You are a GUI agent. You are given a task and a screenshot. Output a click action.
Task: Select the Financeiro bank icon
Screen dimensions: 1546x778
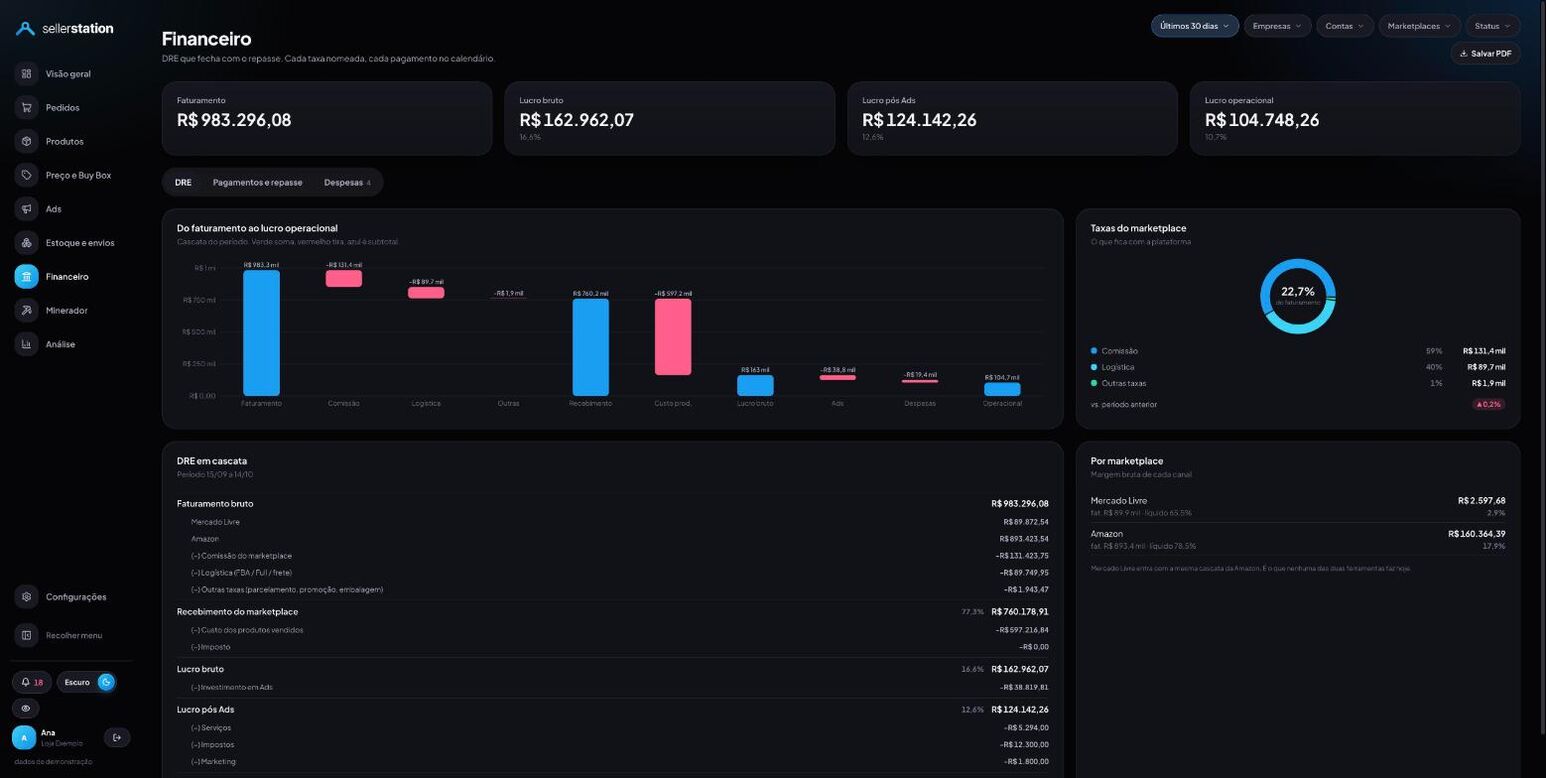26,277
